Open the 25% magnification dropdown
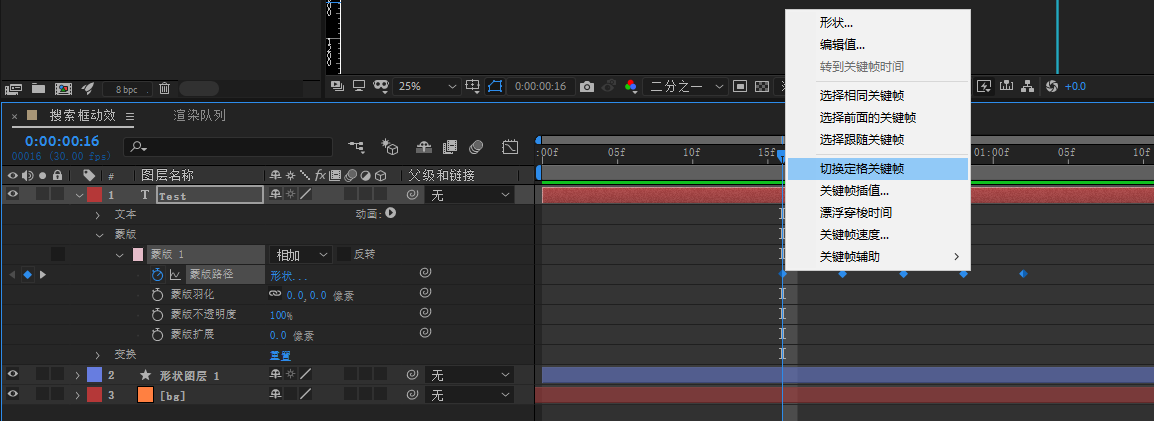 coord(425,86)
